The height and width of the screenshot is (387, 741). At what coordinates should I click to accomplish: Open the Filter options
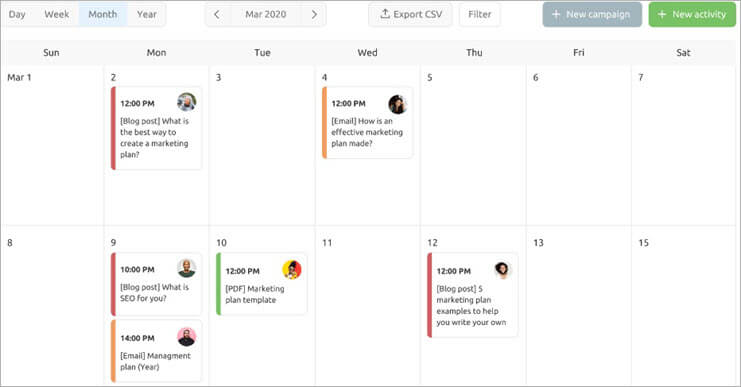(480, 15)
